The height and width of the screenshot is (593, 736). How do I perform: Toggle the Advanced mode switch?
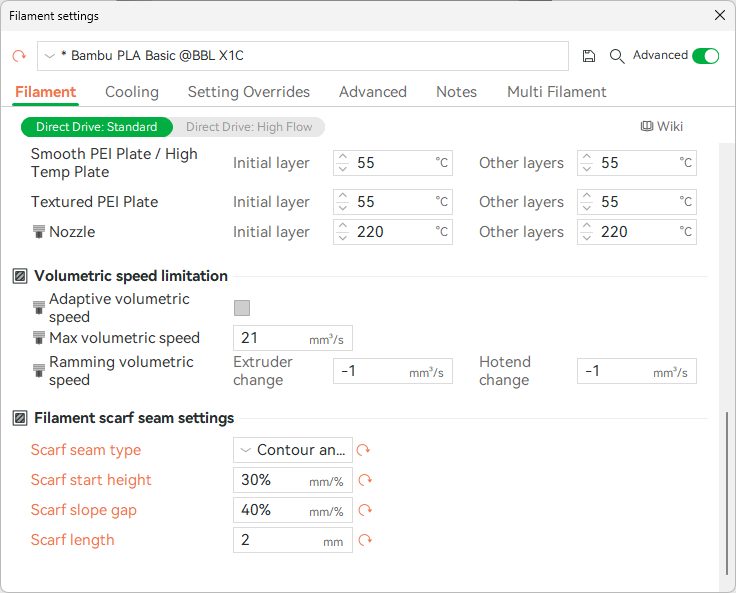[705, 56]
